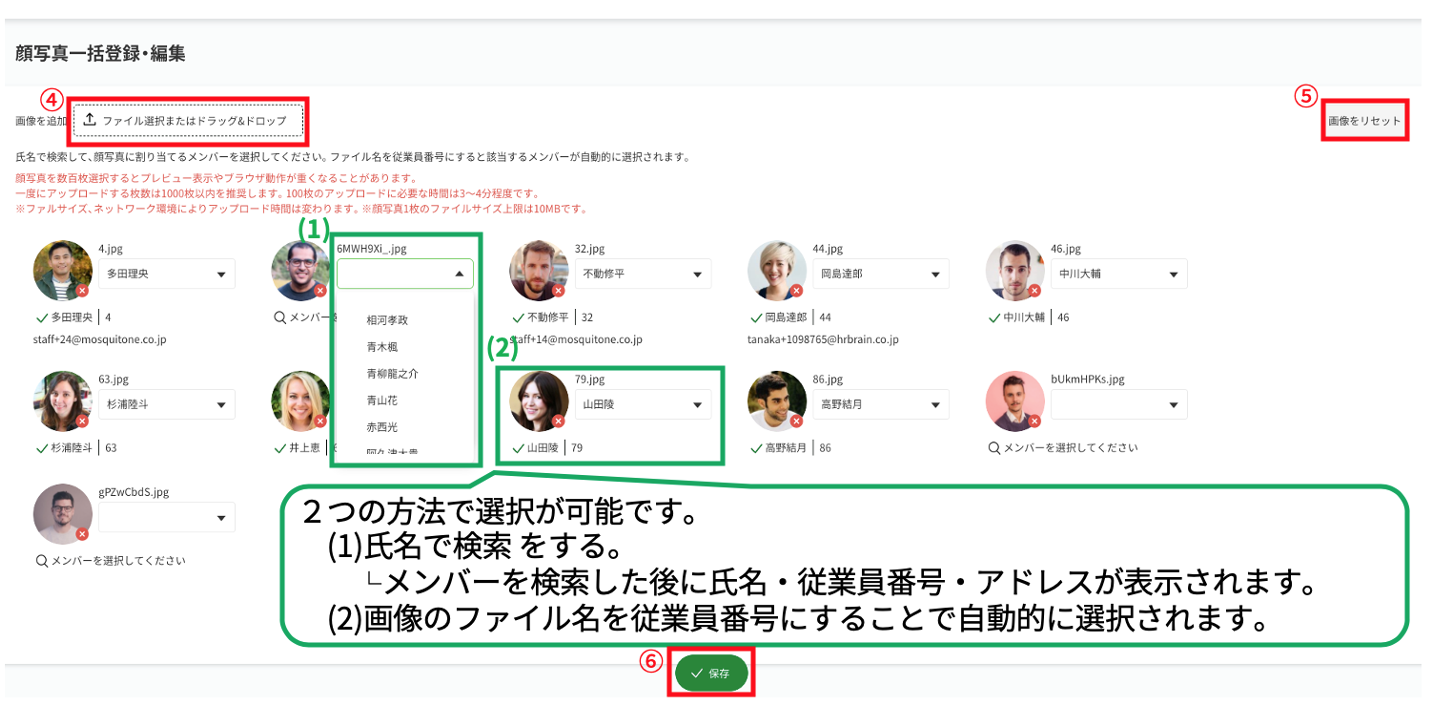Open the empty member dropdown for bUkmHPKs.jpg

tap(1118, 405)
